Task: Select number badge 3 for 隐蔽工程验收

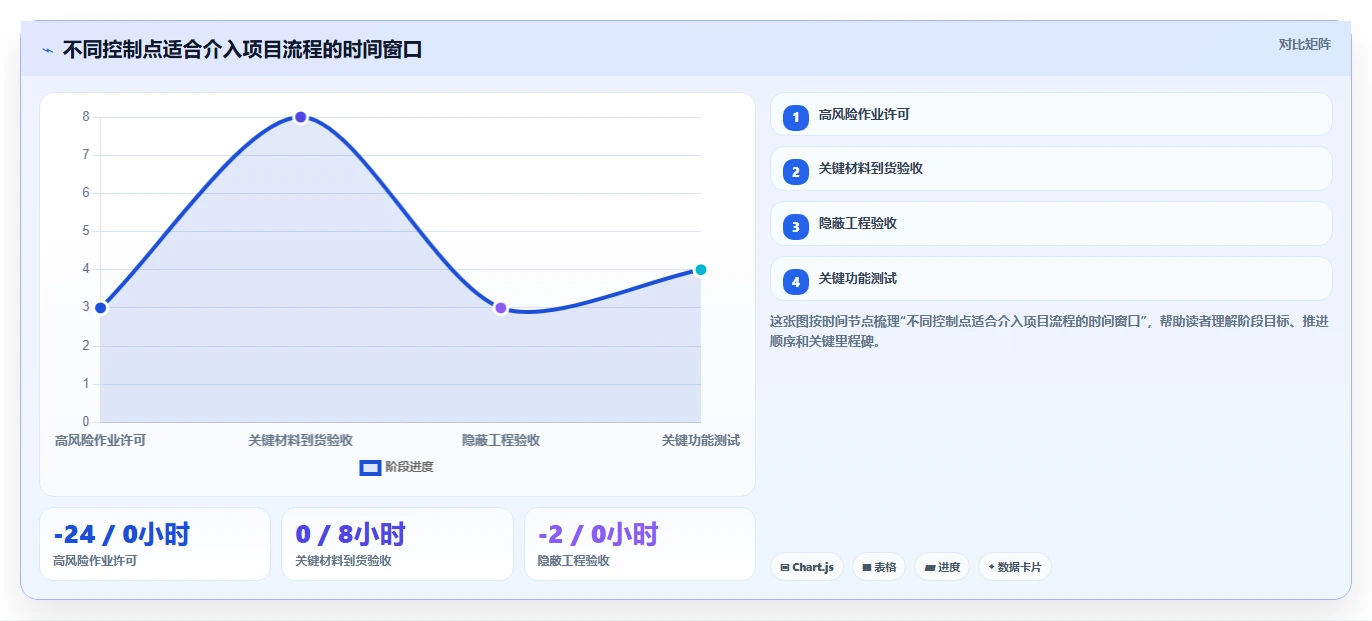Action: [x=796, y=227]
